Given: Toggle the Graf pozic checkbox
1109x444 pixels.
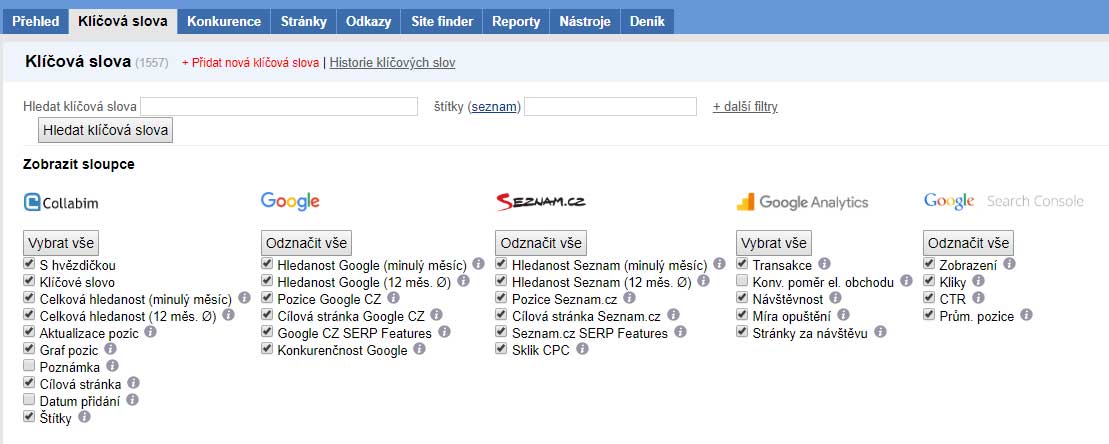Looking at the screenshot, I should (29, 349).
